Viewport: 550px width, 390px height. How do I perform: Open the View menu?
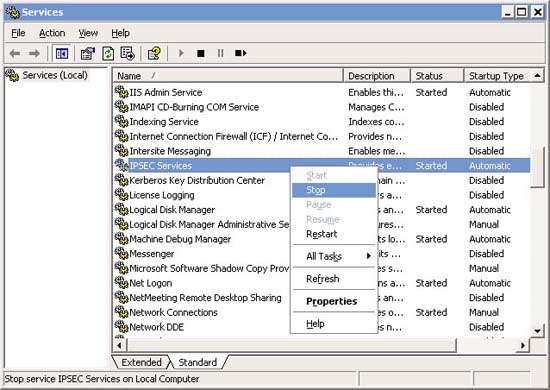(88, 33)
